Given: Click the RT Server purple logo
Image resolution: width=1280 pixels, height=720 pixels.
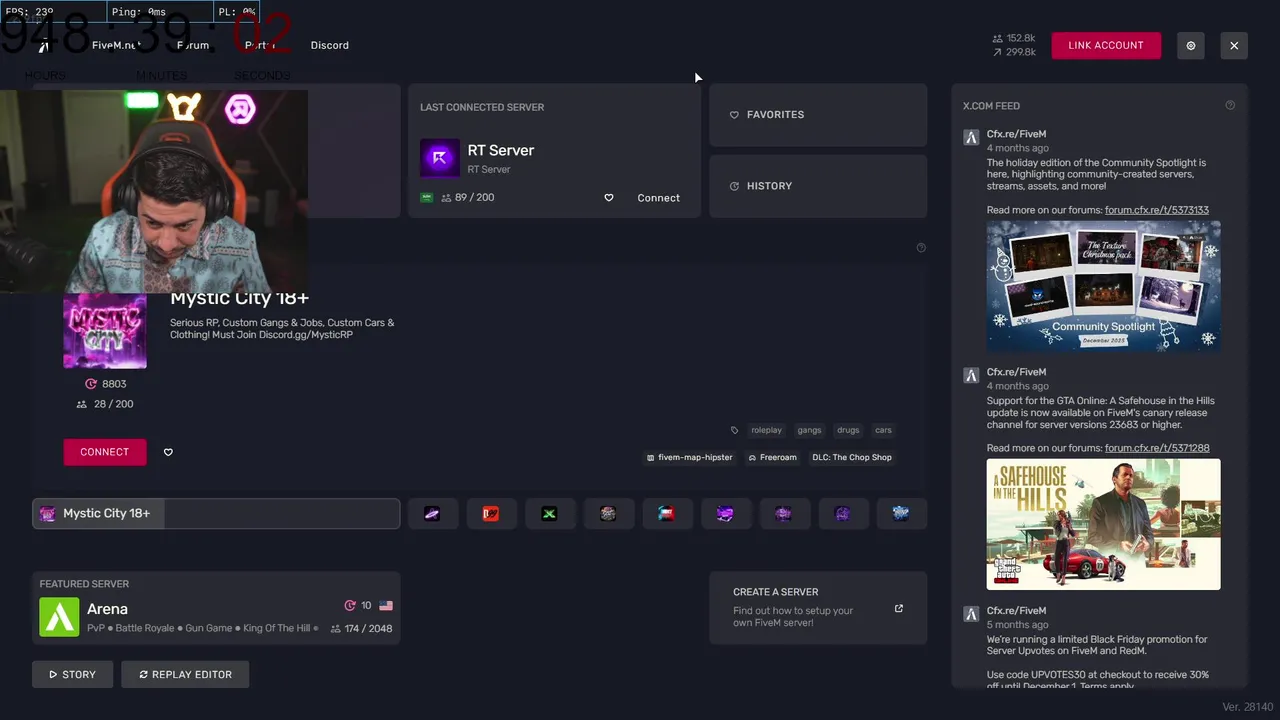Looking at the screenshot, I should 439,158.
